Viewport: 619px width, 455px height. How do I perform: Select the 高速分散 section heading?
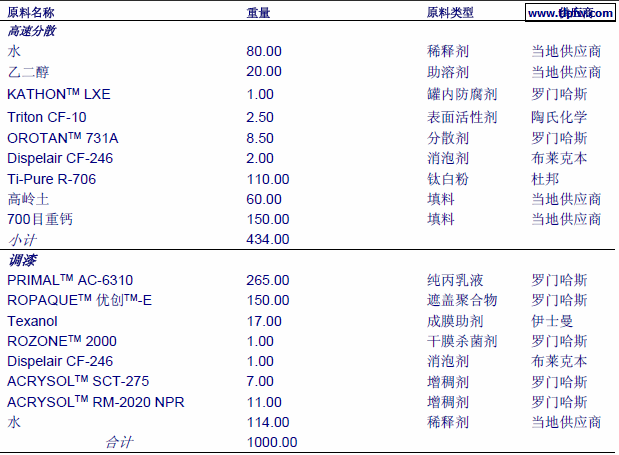point(32,31)
